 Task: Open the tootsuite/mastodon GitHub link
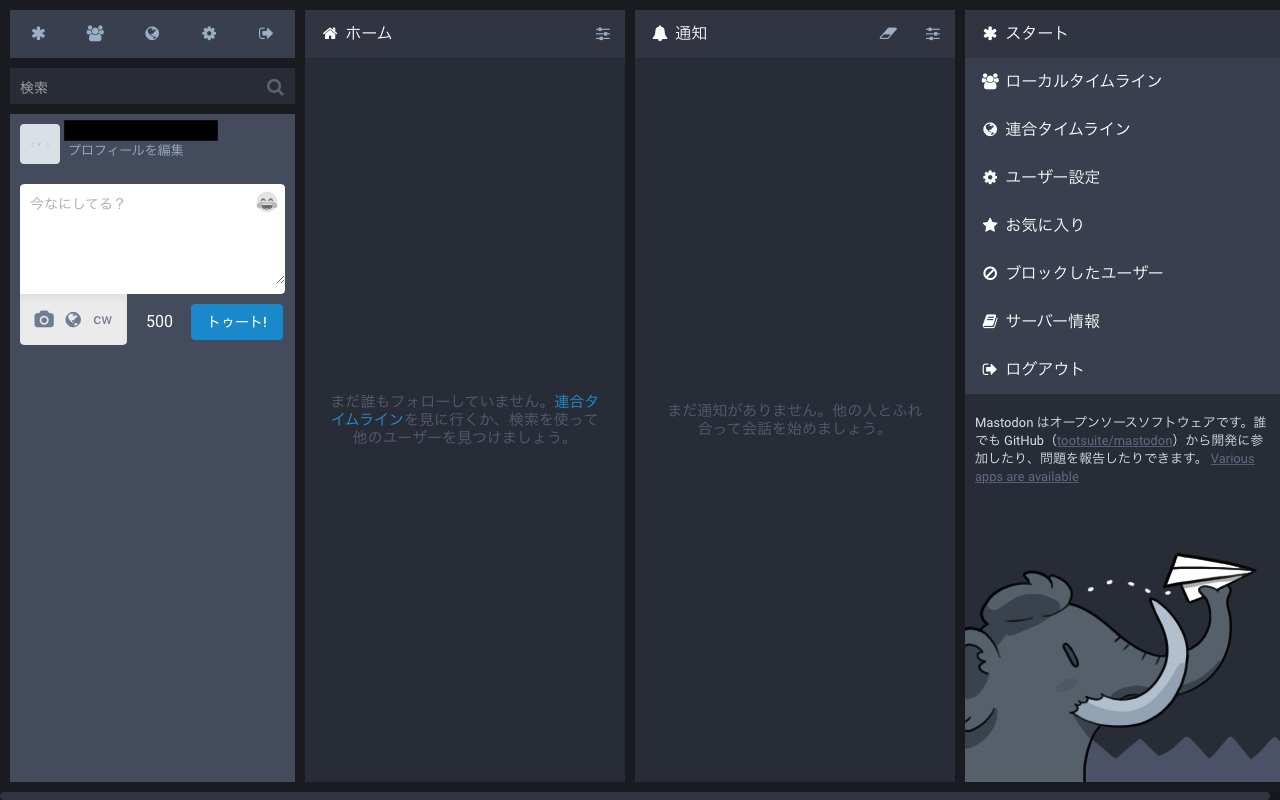coord(1115,440)
